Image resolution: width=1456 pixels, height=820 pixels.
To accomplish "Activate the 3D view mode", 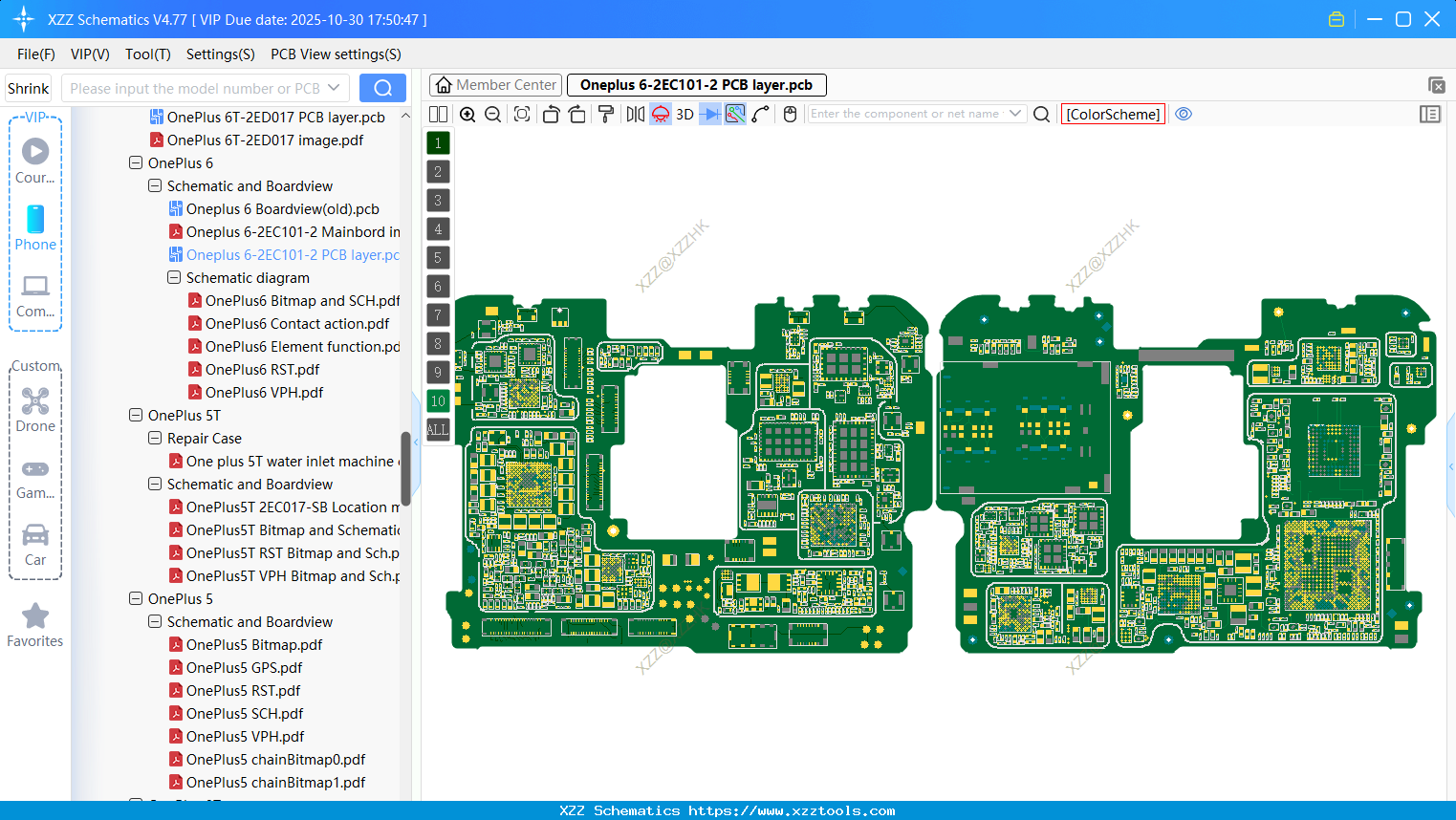I will (683, 114).
